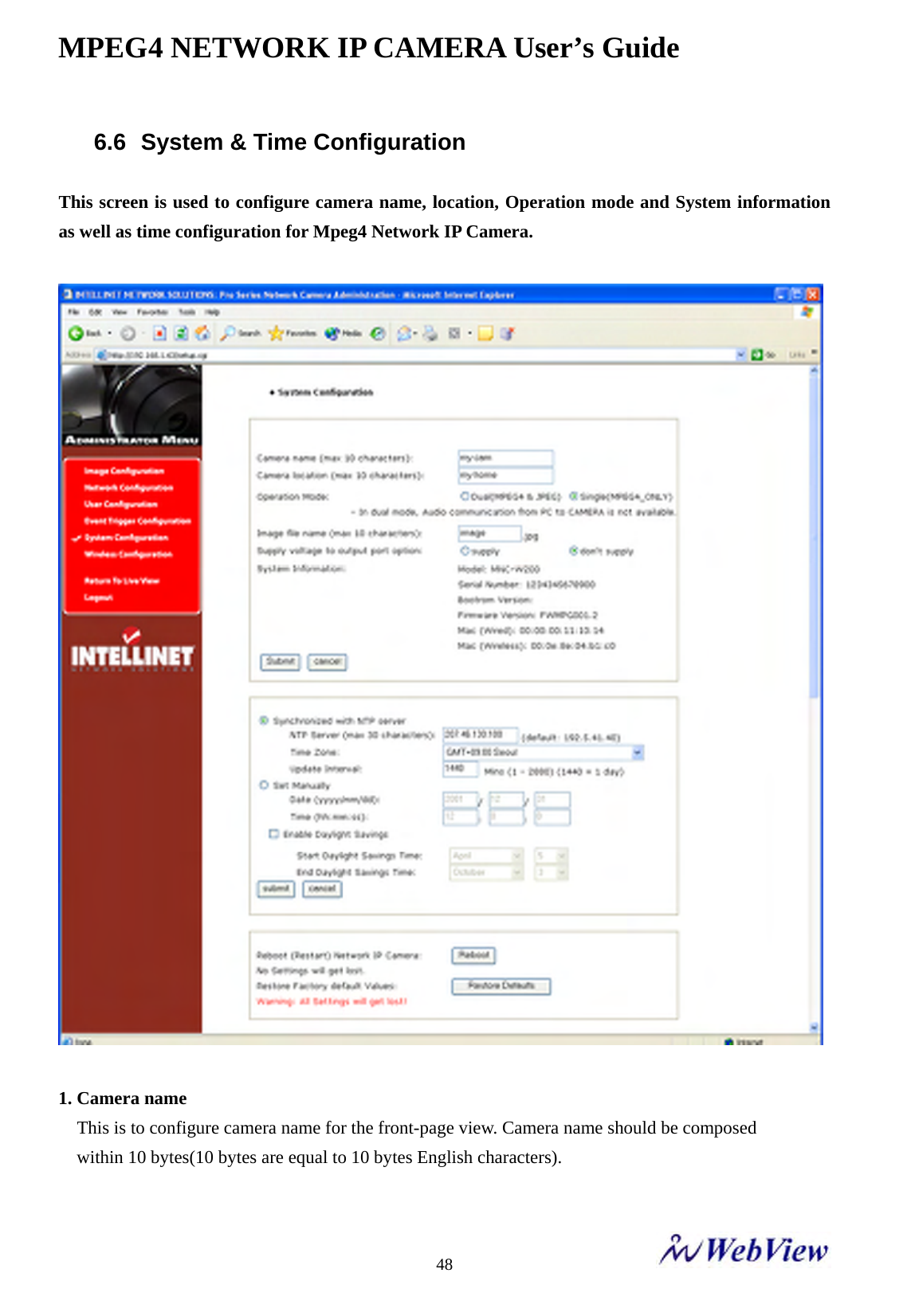907x1316 pixels.
Task: Click Return To Live View link
Action: coord(121,581)
